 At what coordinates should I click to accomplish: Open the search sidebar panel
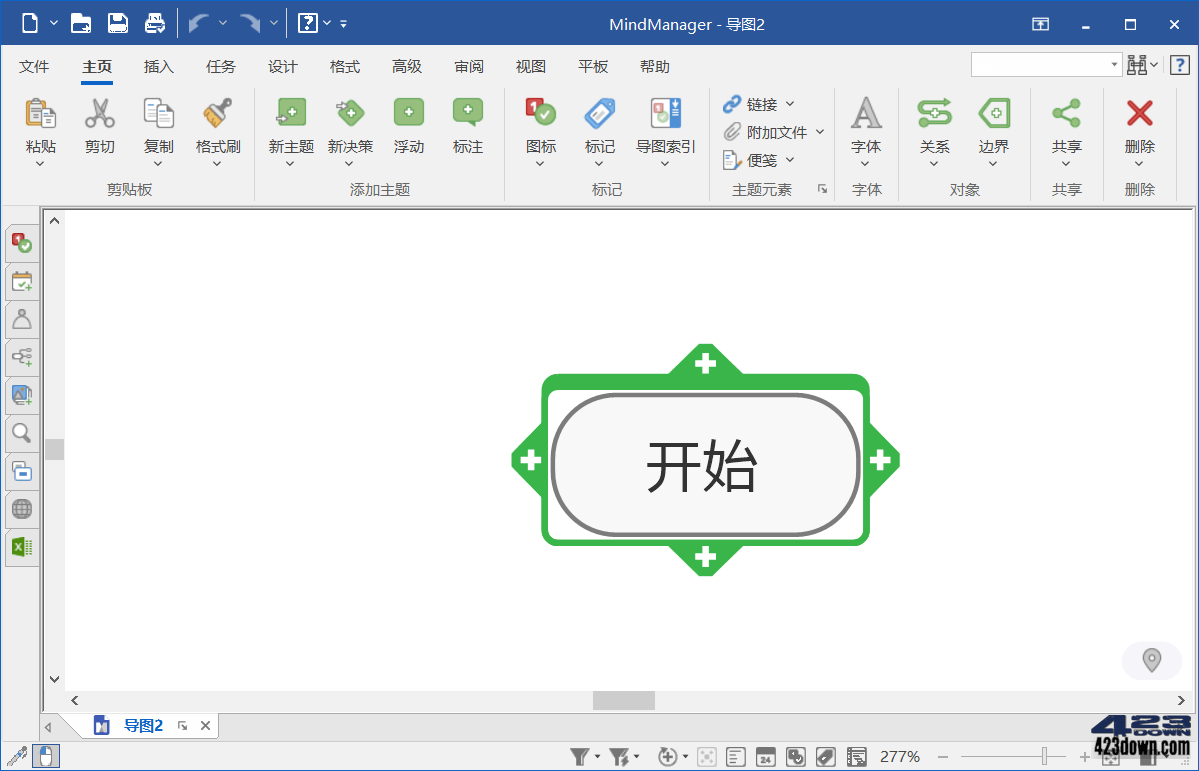point(21,433)
